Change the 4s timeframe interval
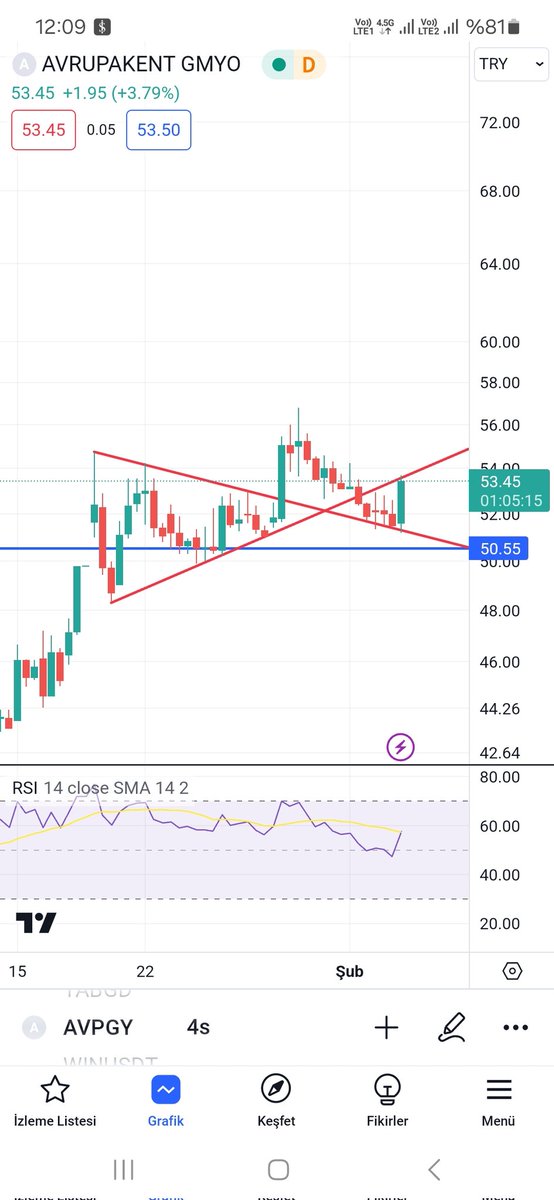The width and height of the screenshot is (554, 1200). point(198,1027)
